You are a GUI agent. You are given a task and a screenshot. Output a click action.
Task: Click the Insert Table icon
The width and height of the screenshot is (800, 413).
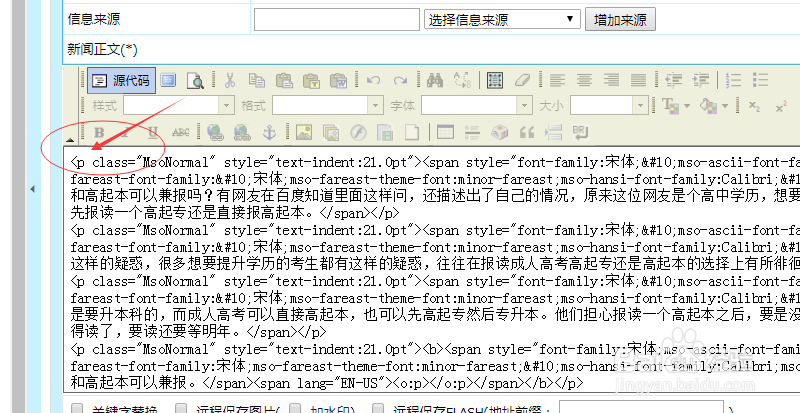(445, 132)
